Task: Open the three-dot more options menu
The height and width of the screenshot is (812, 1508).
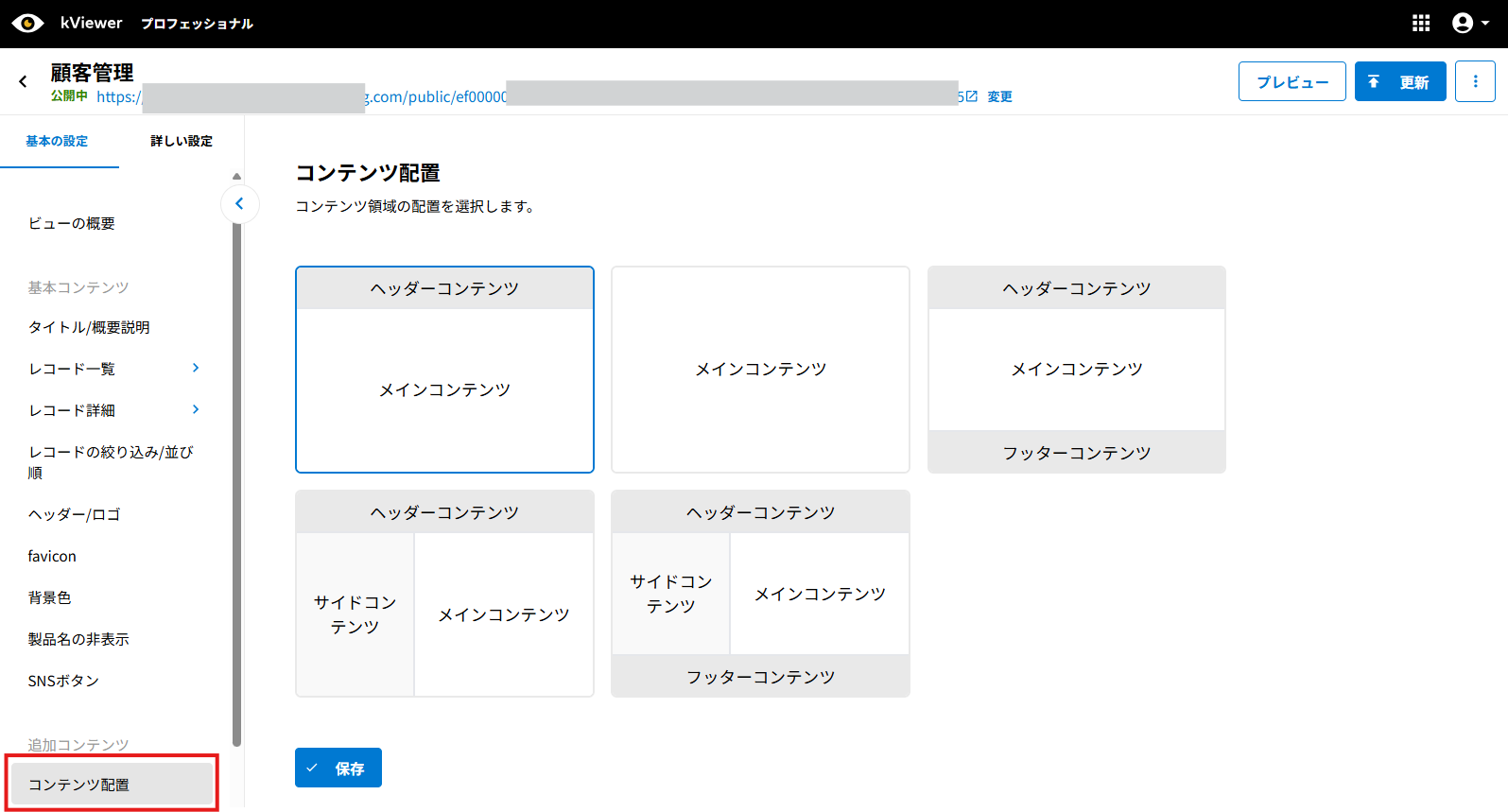Action: [1474, 81]
